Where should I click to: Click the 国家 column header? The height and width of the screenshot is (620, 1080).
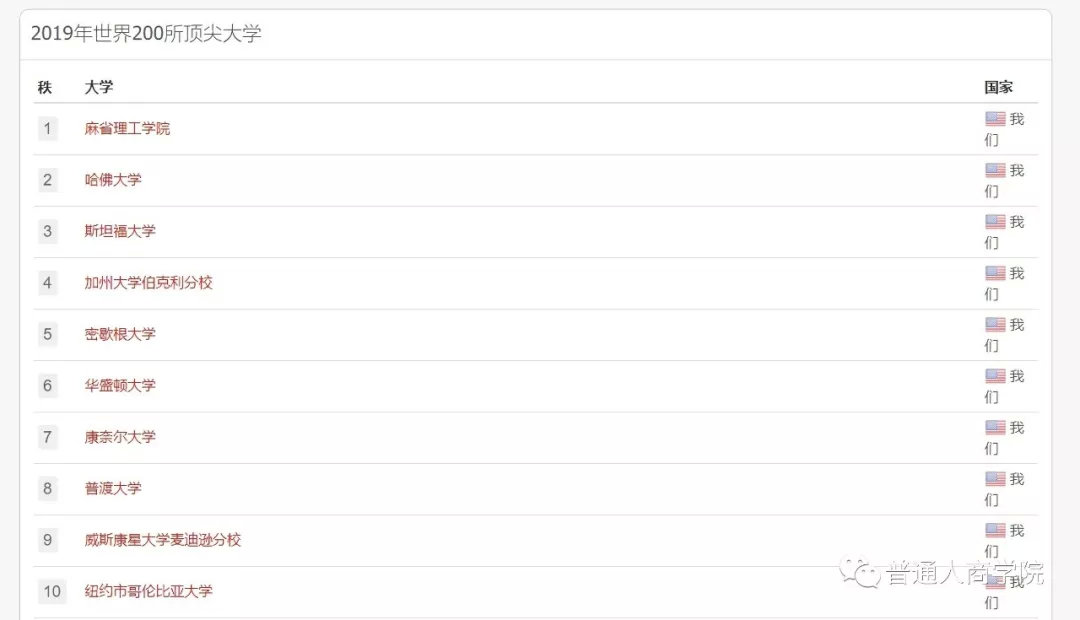coord(998,87)
